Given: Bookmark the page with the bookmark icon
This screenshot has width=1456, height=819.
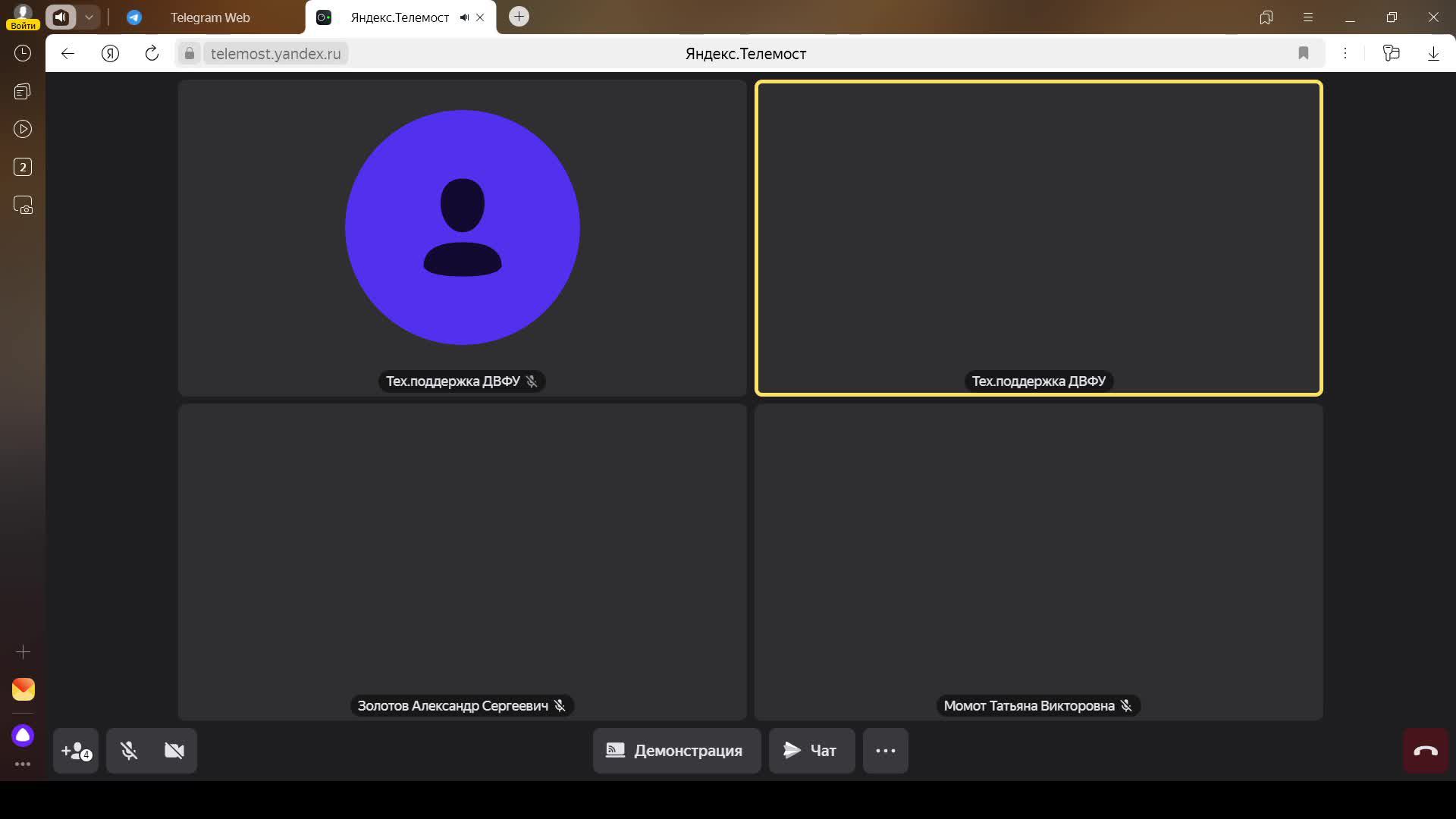Looking at the screenshot, I should pyautogui.click(x=1303, y=53).
